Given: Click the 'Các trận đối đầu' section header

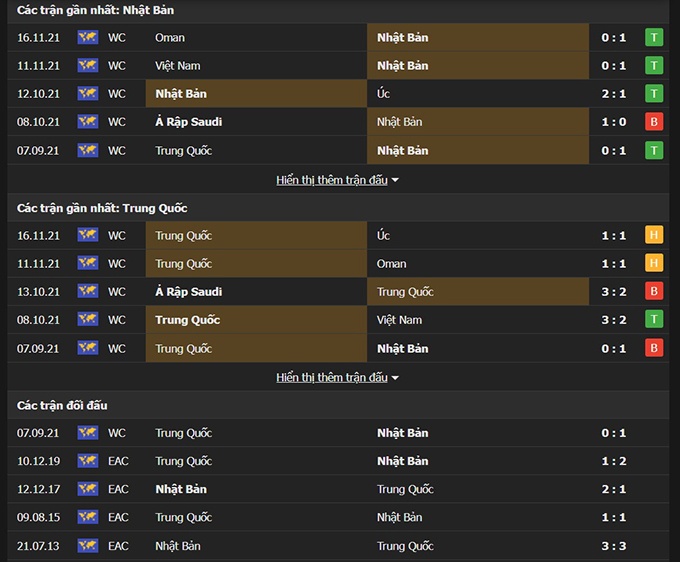Looking at the screenshot, I should (62, 405).
